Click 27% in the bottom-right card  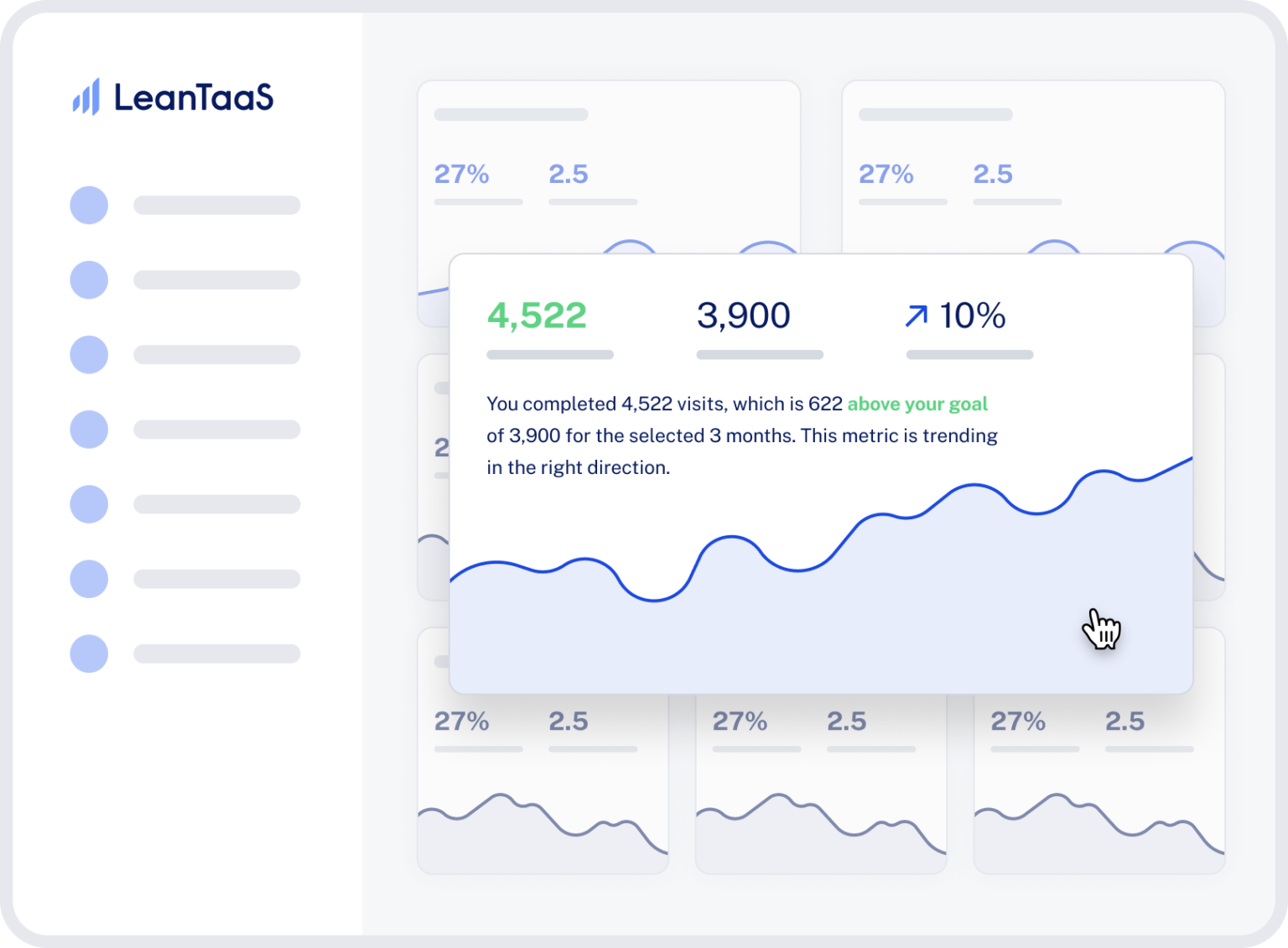[1018, 721]
